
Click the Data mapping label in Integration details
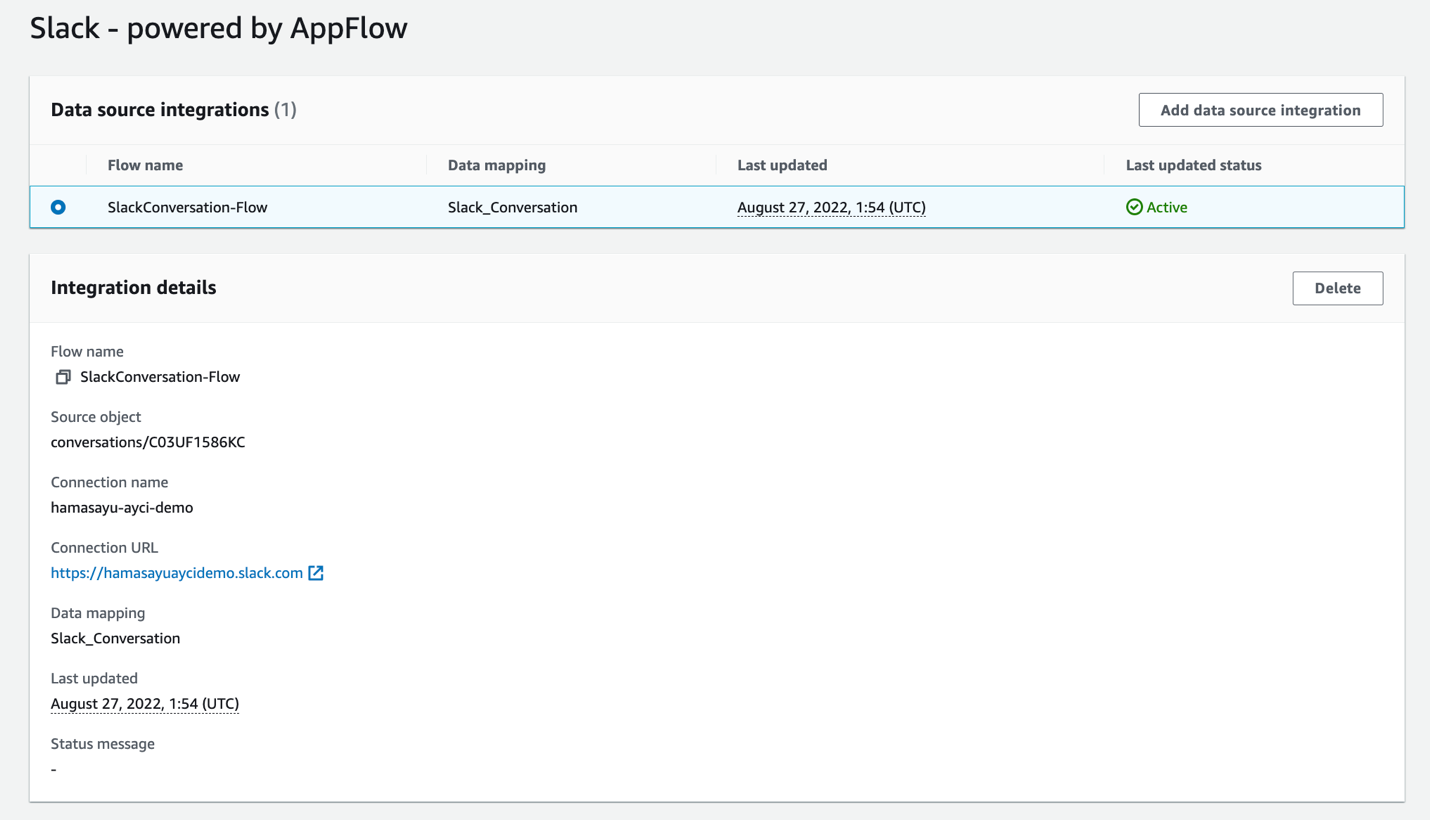click(98, 613)
